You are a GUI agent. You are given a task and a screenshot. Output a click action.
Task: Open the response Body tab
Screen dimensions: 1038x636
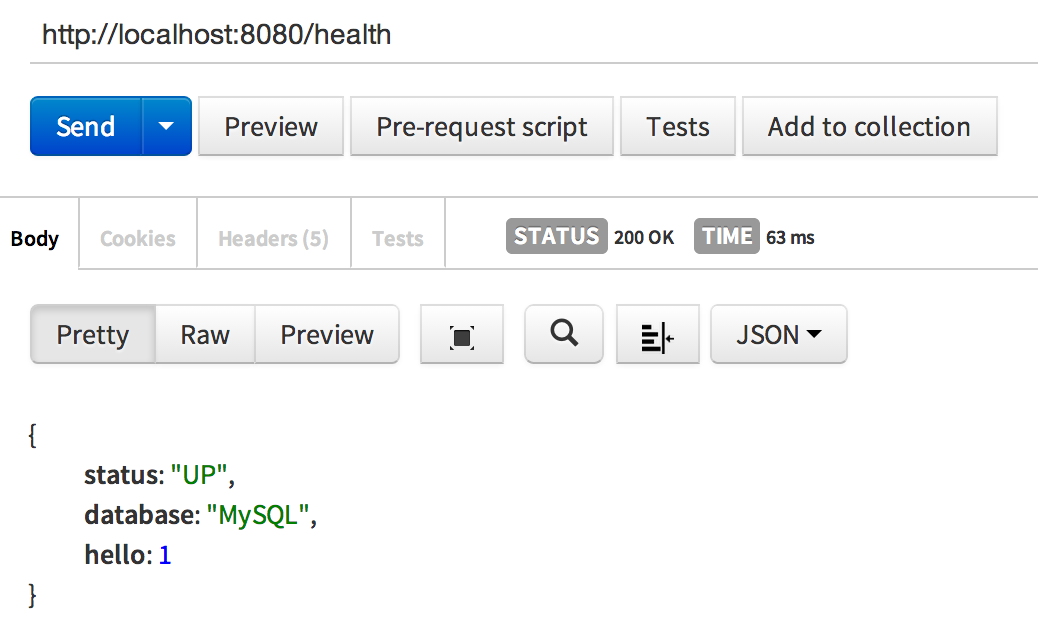click(x=35, y=238)
